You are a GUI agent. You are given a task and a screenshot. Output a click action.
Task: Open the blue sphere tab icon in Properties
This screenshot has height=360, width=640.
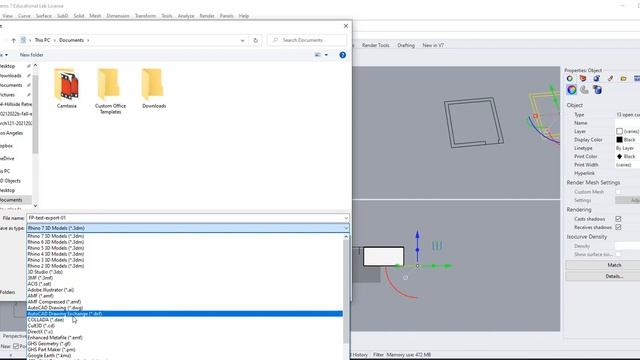(x=596, y=78)
